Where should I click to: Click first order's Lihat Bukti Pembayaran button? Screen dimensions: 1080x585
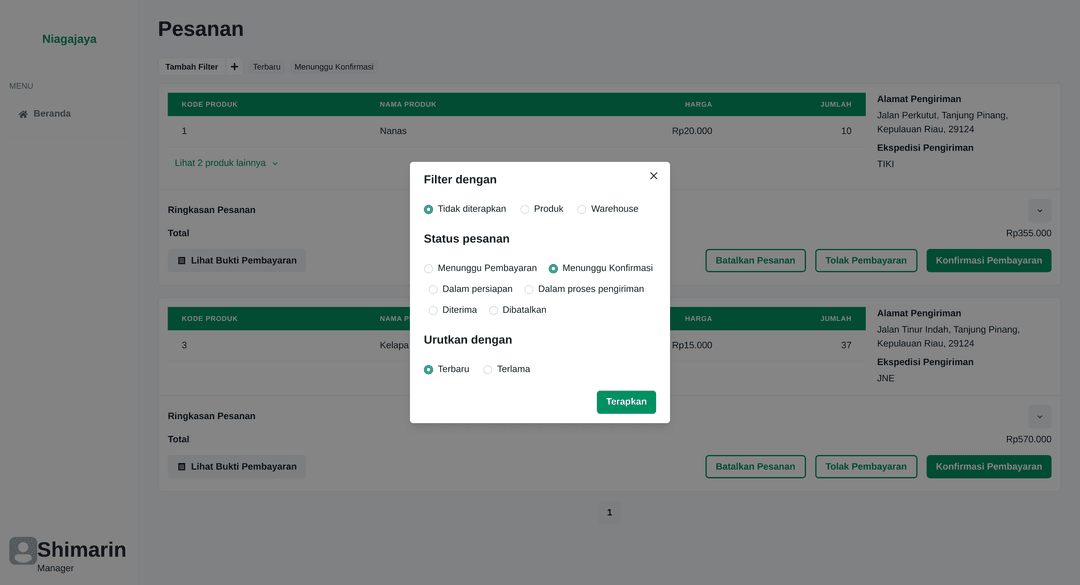point(237,260)
